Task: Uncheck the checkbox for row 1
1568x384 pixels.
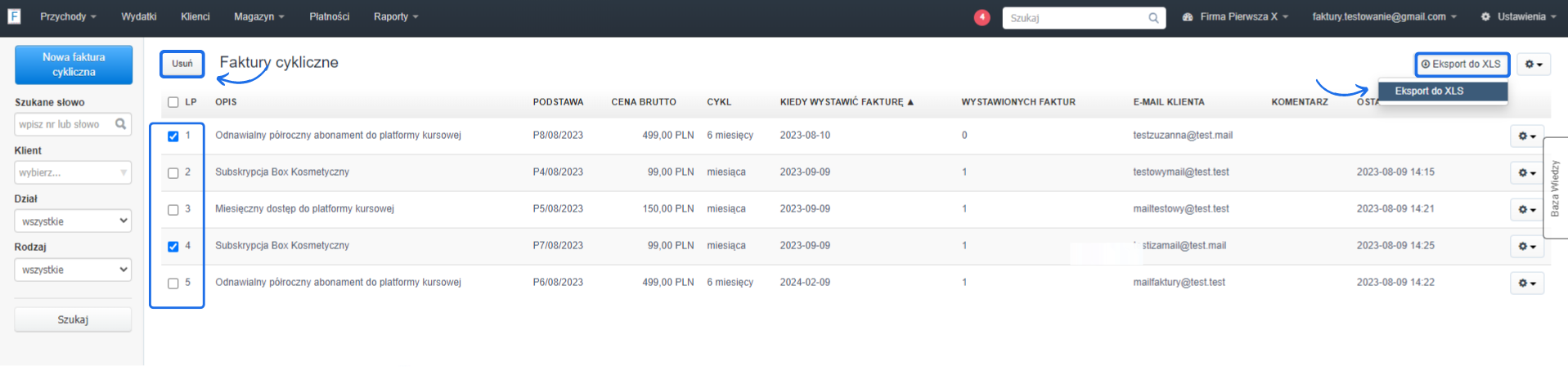Action: point(173,136)
